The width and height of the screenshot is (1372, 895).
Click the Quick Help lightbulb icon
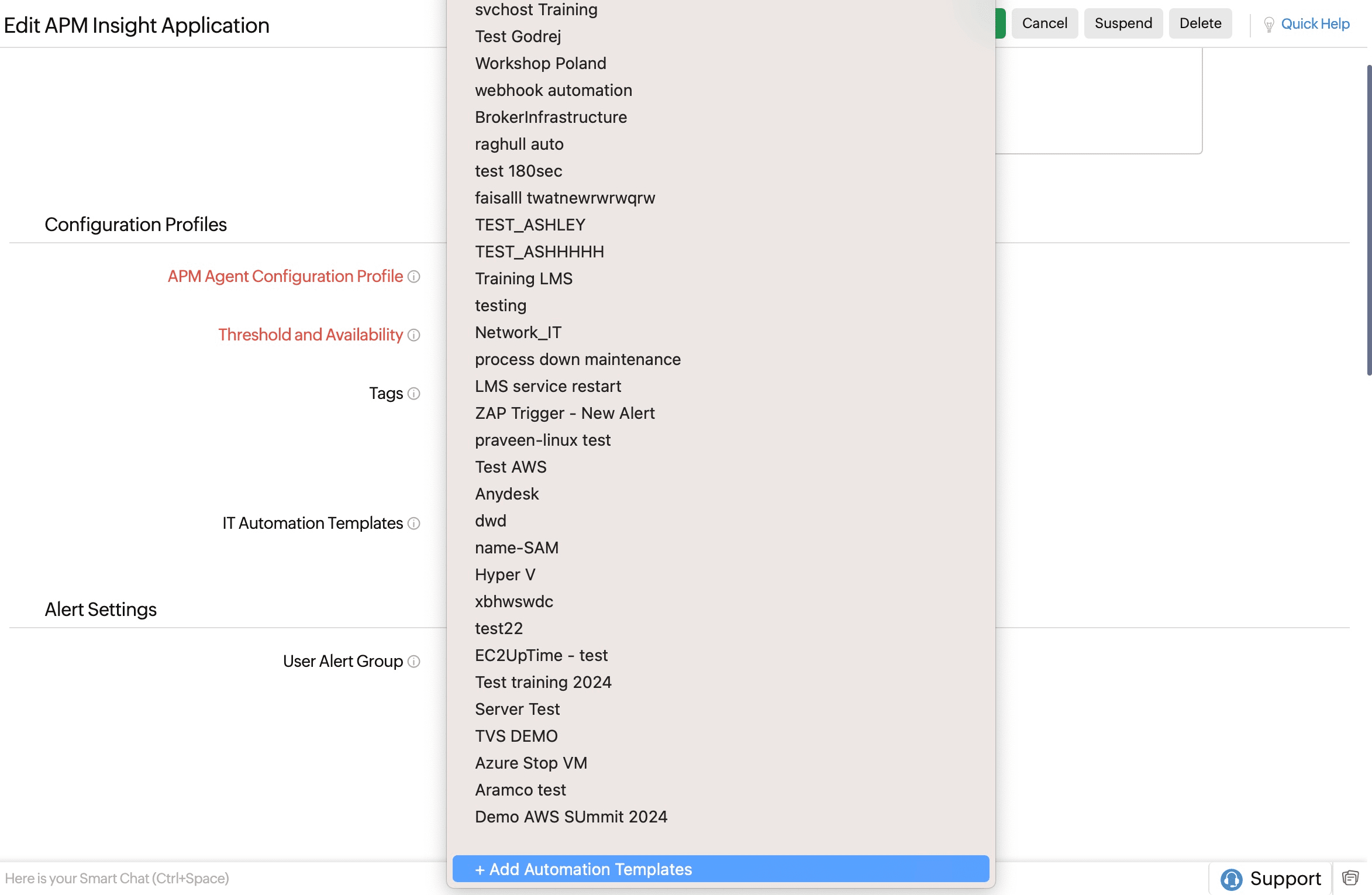[x=1268, y=24]
